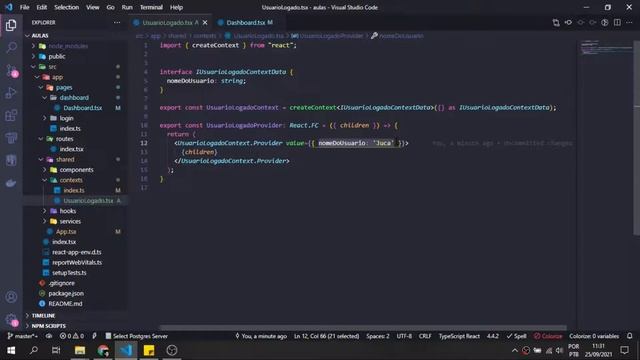Open the Terminal menu
Screen dimensions: 640x360
pos(151,7)
